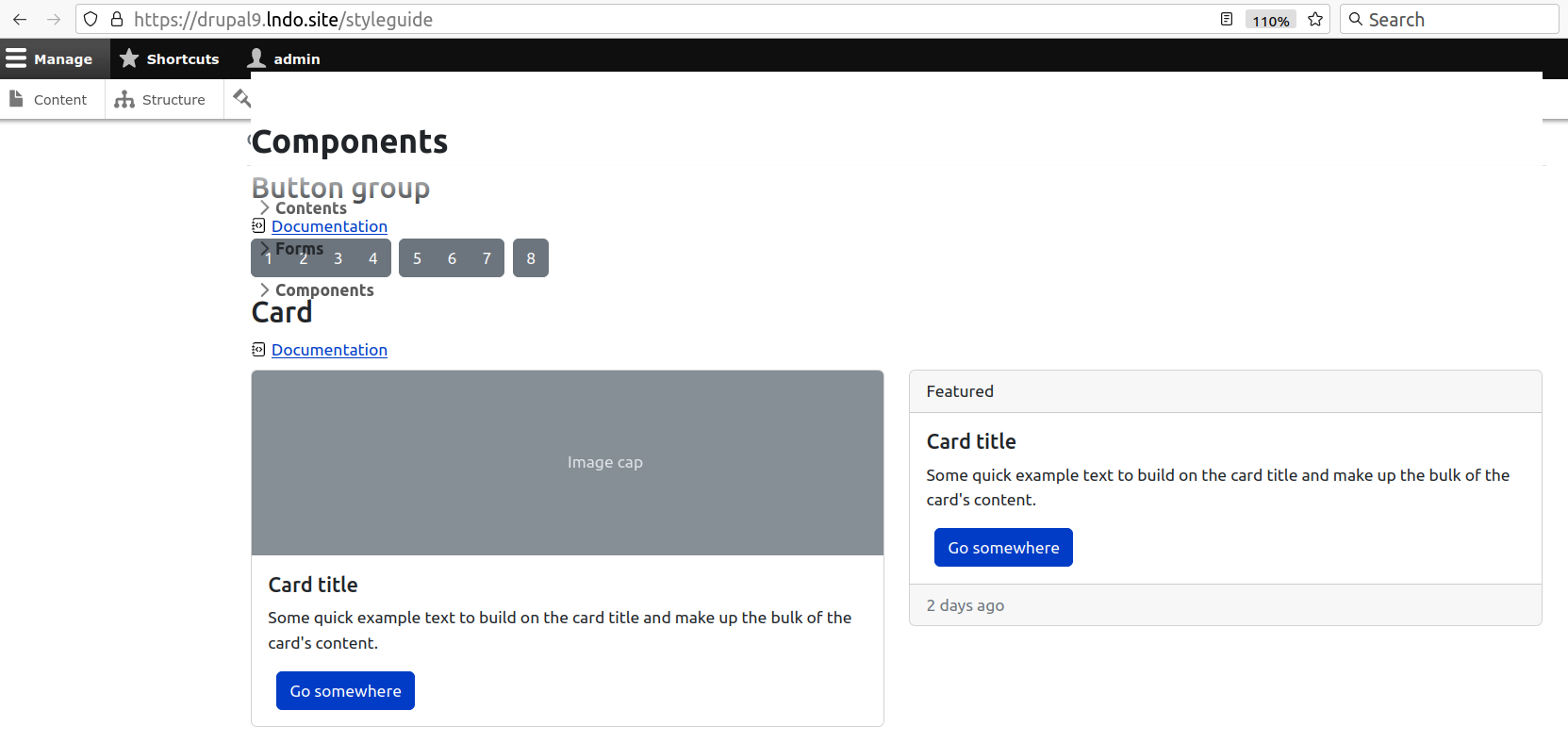The image size is (1568, 743).
Task: Toggle the bookmark star for this page
Action: 1314,19
